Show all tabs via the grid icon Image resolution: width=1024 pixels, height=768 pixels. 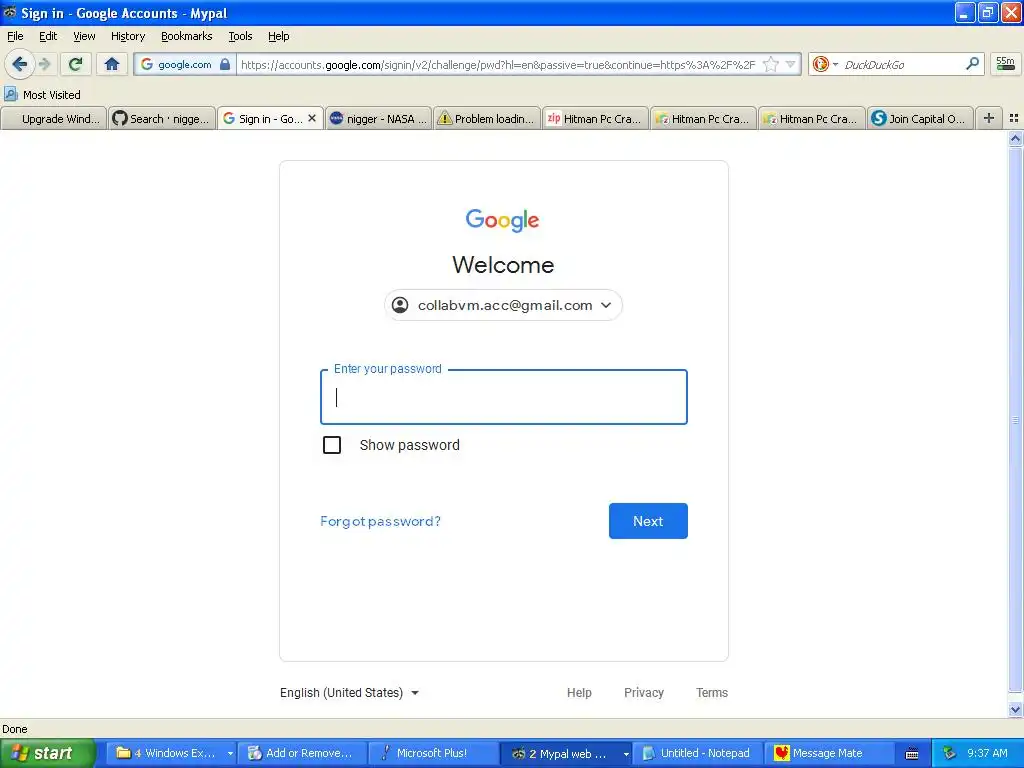tap(1014, 118)
